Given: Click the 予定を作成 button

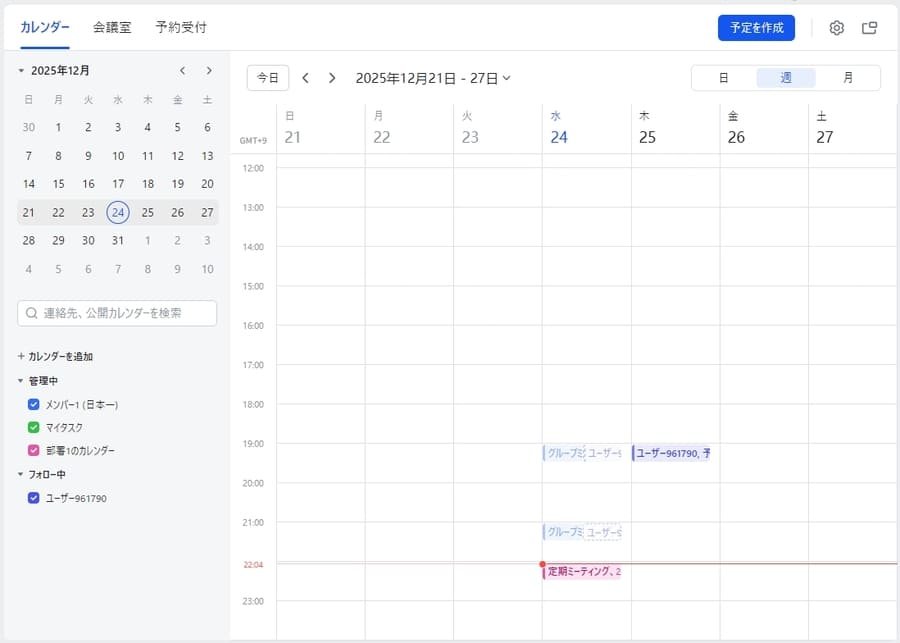Looking at the screenshot, I should tap(755, 28).
